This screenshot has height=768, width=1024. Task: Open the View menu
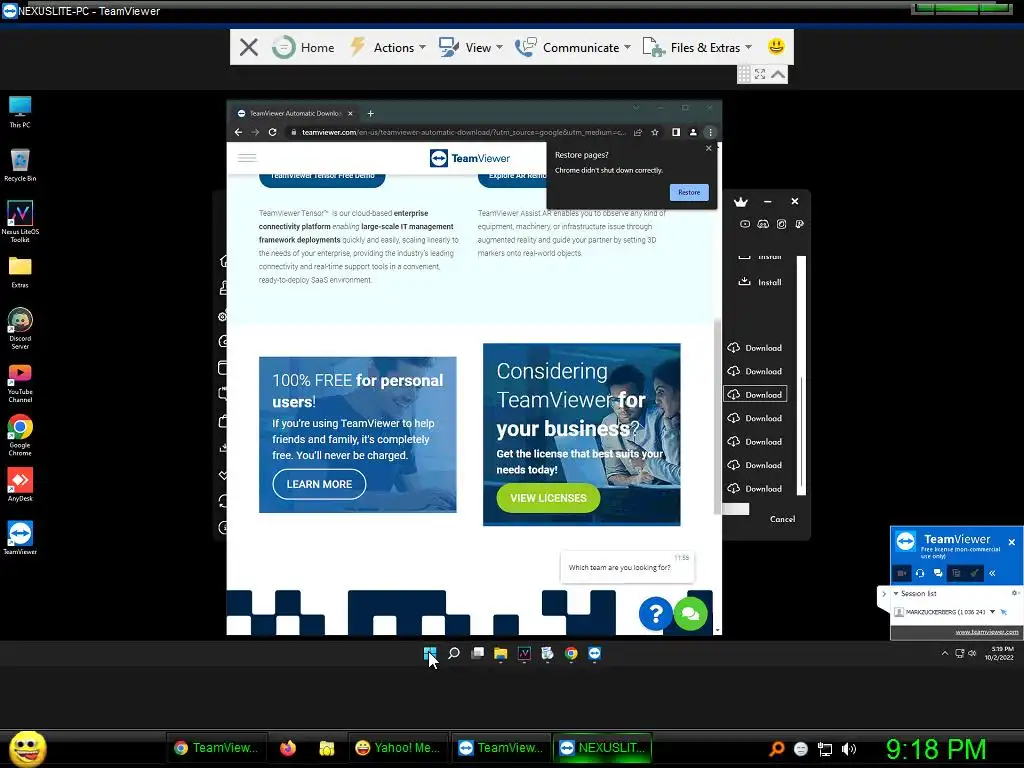click(x=471, y=47)
